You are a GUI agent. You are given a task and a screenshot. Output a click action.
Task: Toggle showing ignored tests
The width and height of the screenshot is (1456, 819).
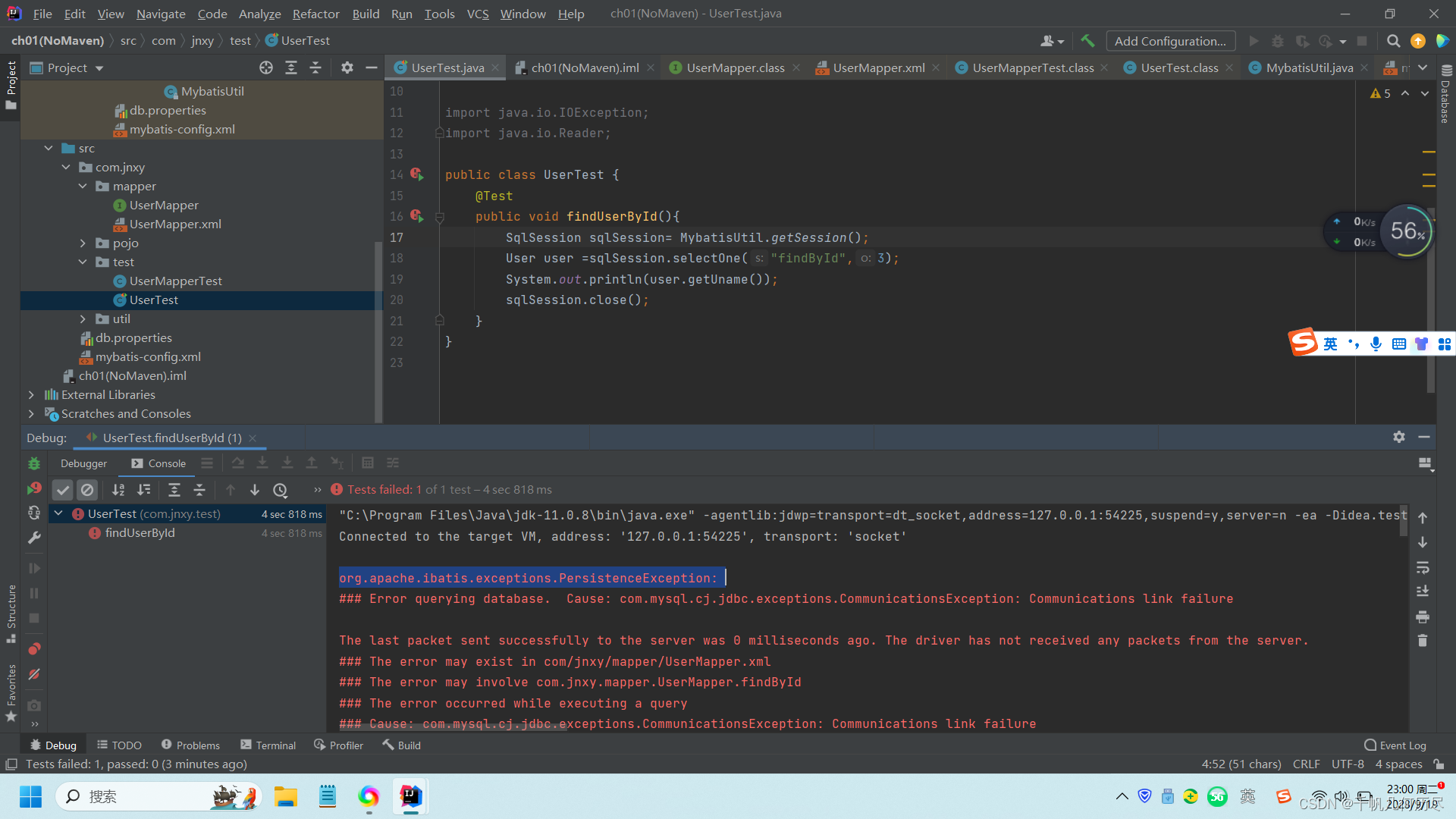[x=87, y=489]
